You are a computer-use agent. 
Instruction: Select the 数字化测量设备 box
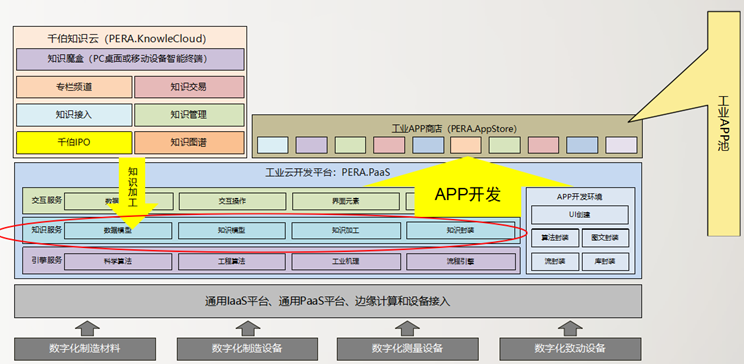pos(408,349)
